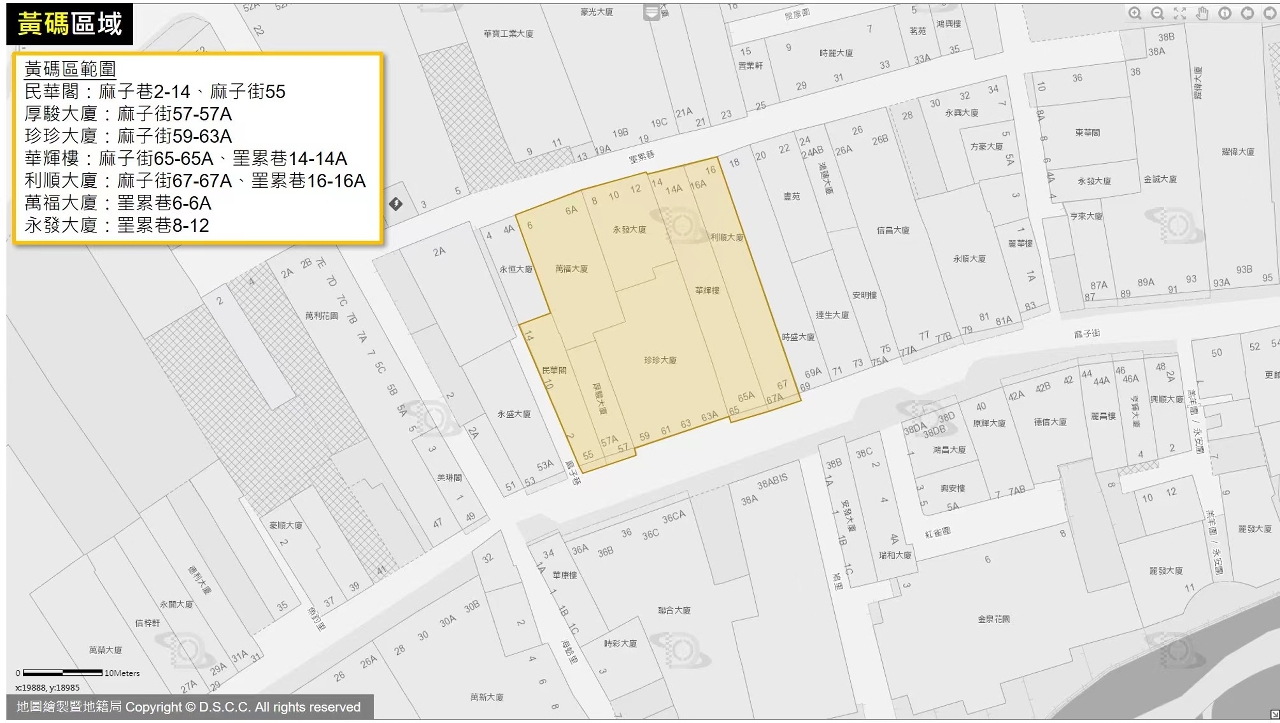Select the 永發大廈 building parcel

point(630,230)
